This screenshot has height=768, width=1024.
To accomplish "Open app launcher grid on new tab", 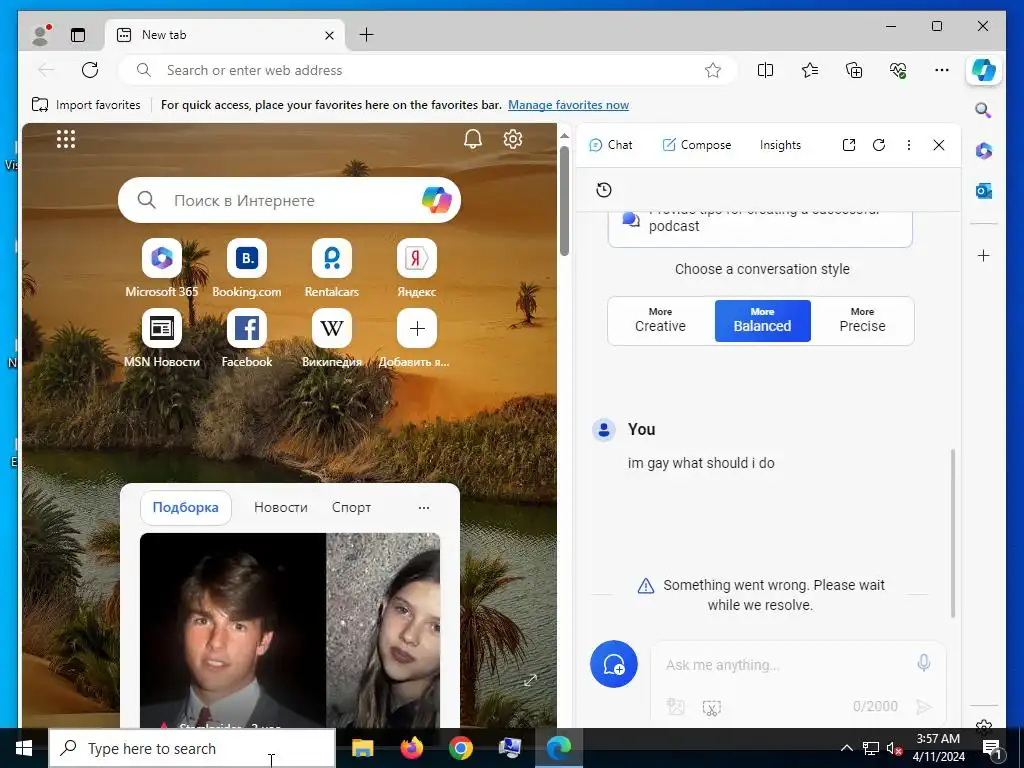I will tap(66, 139).
